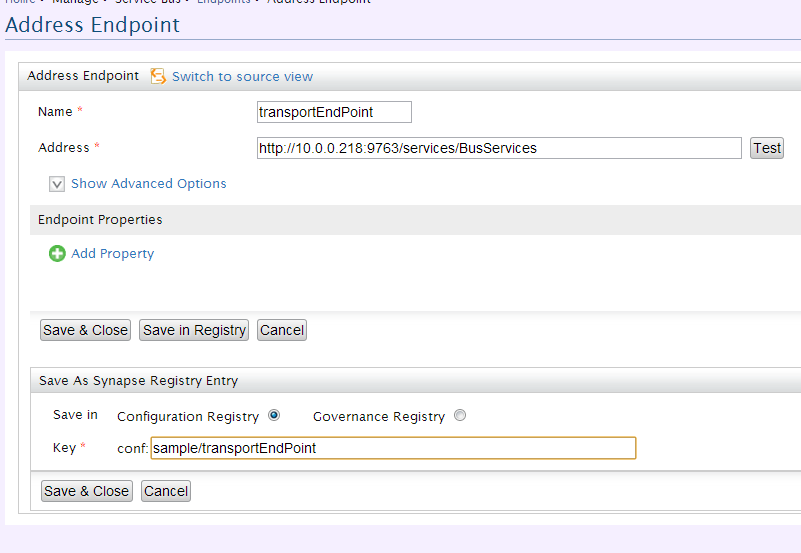Click the green plus Add Property icon

click(x=57, y=253)
